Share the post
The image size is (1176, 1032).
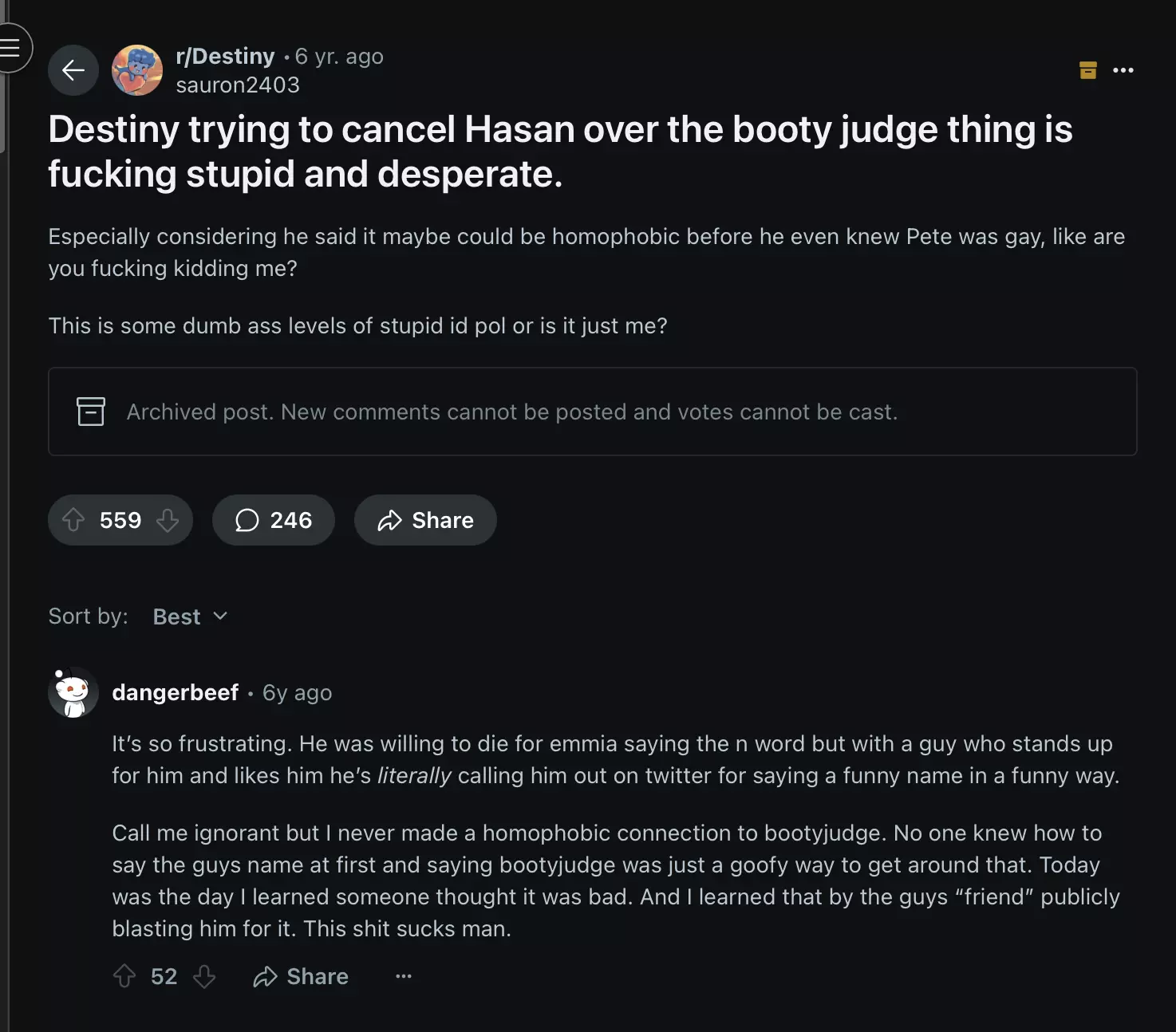click(x=425, y=520)
